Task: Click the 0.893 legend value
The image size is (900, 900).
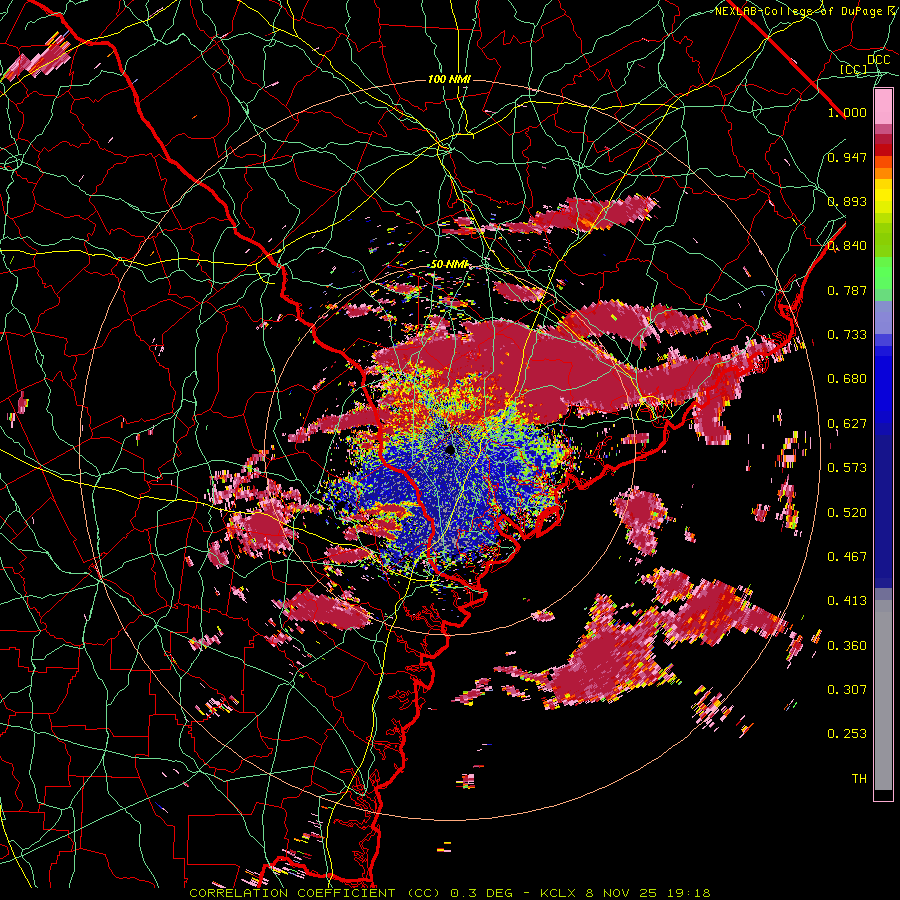Action: (847, 201)
